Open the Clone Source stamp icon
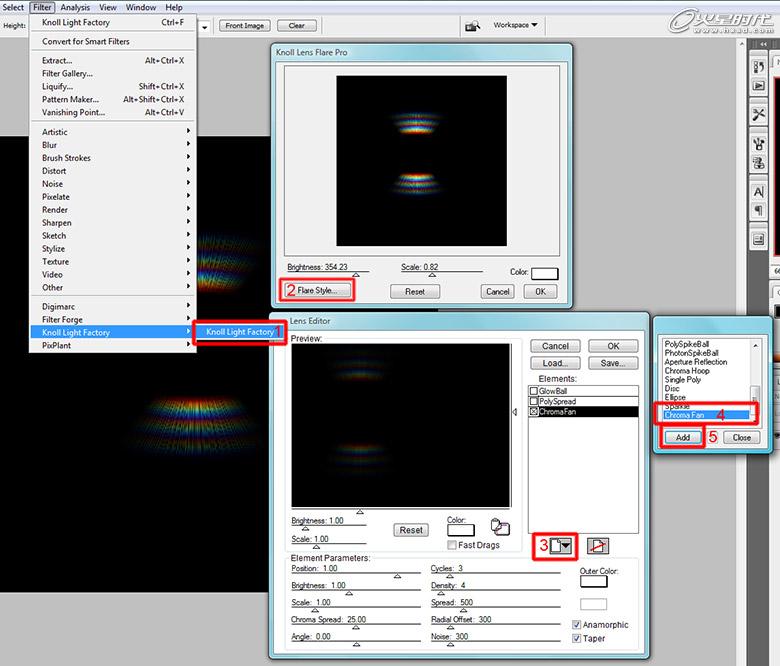Image resolution: width=780 pixels, height=666 pixels. [x=759, y=163]
